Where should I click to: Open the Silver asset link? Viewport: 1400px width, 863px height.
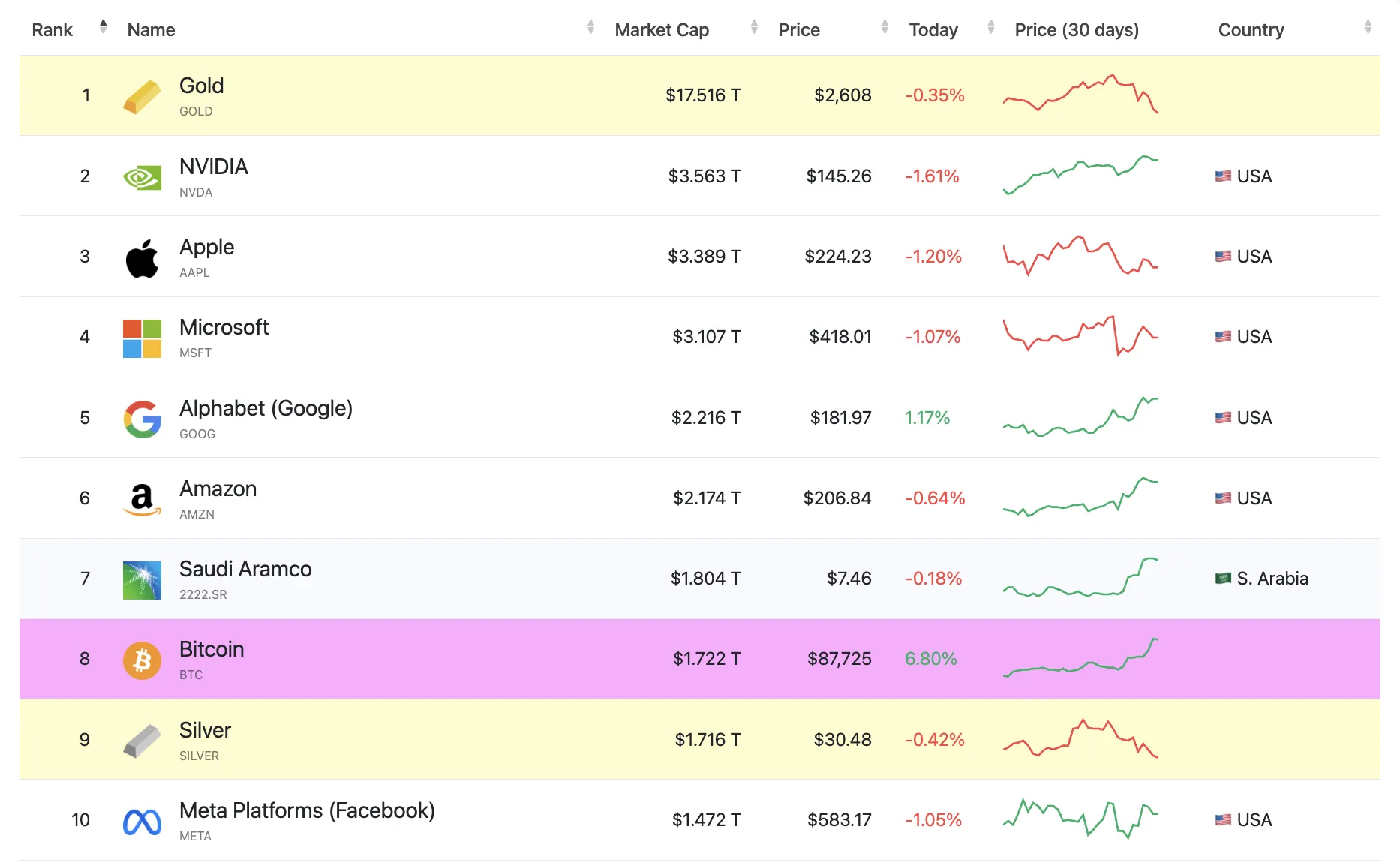click(x=205, y=730)
